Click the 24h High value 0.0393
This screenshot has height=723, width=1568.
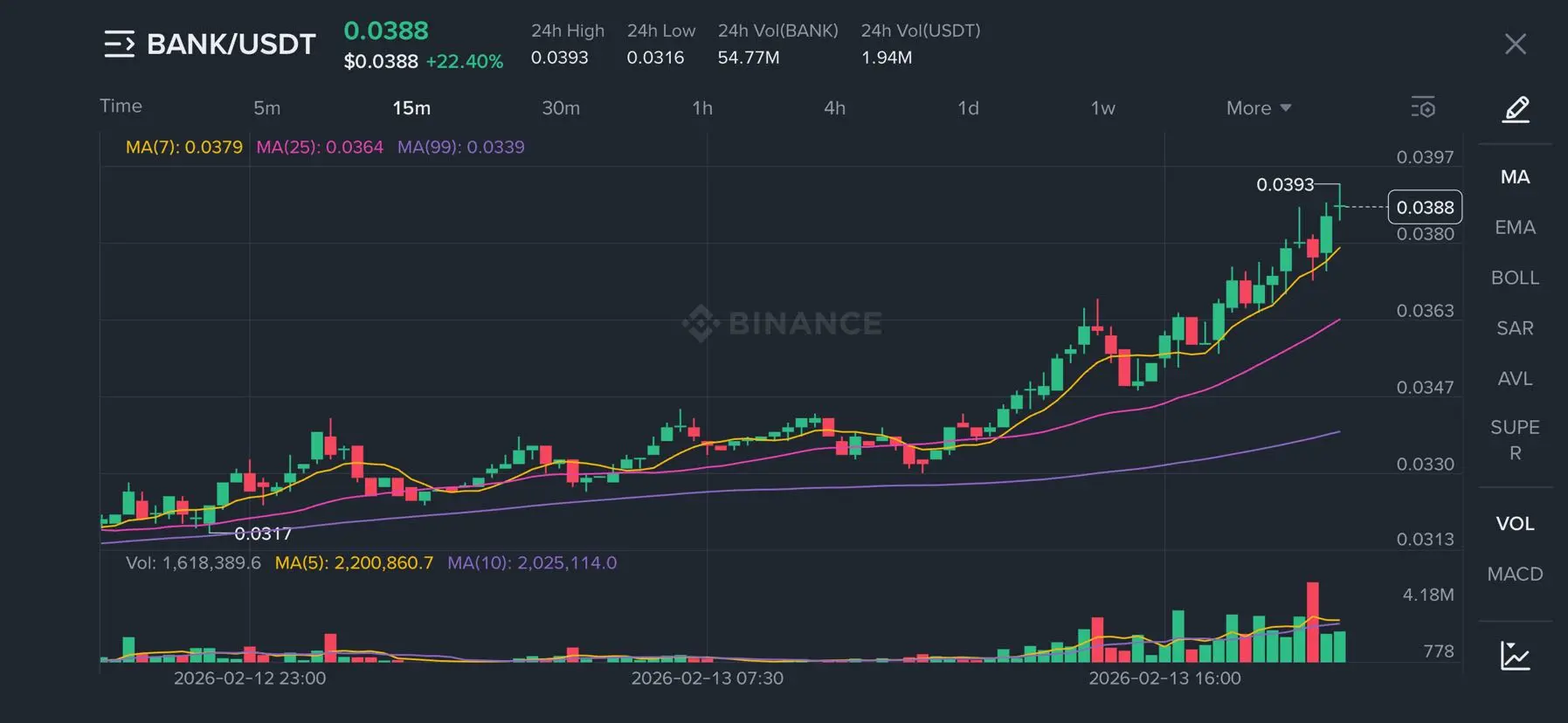click(x=560, y=58)
